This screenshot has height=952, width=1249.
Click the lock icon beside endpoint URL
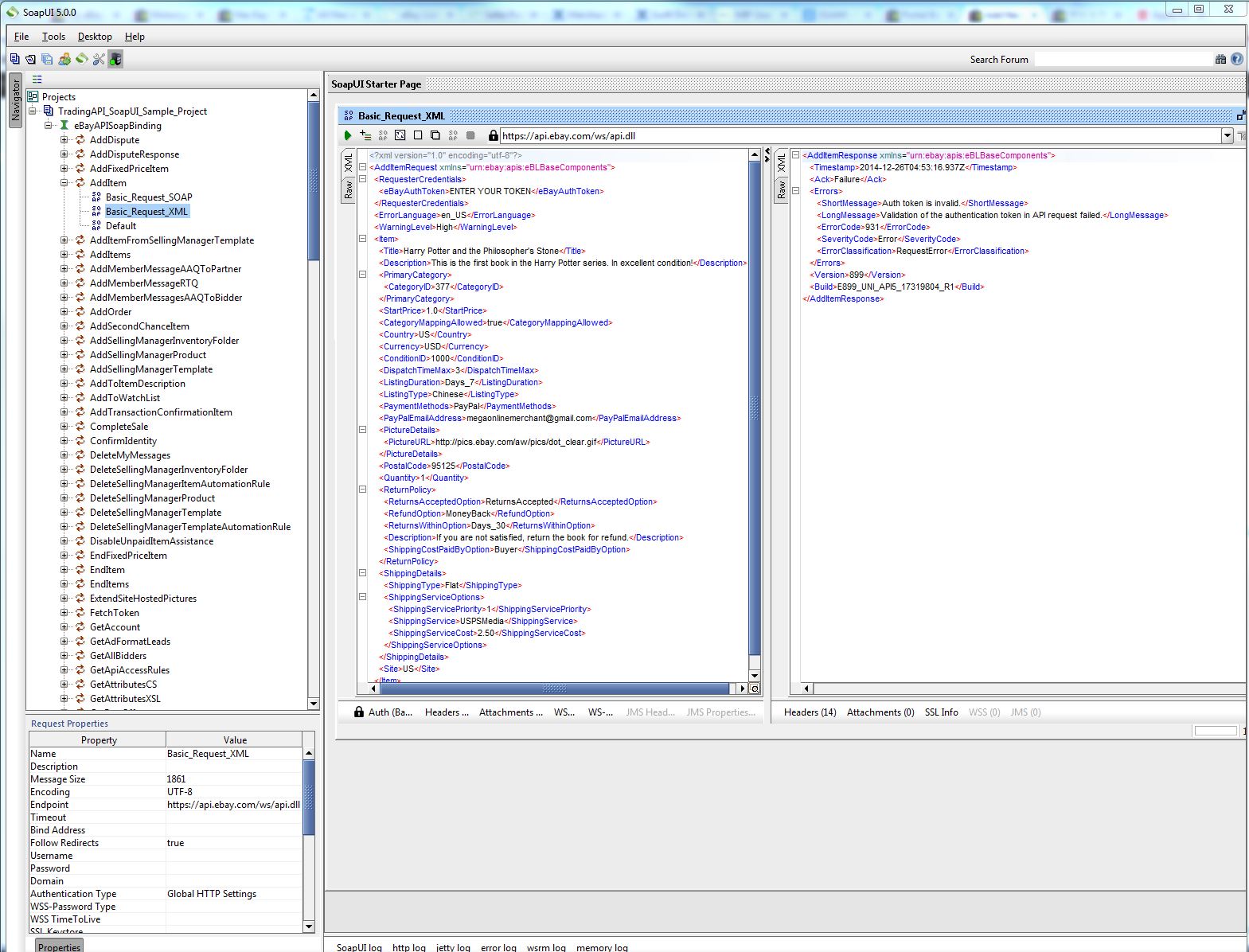[493, 135]
